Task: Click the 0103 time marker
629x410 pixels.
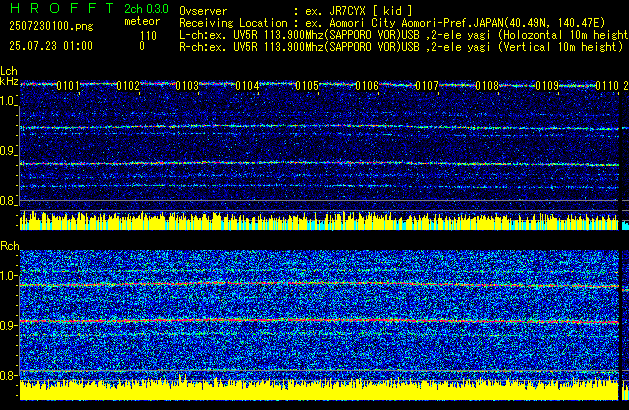Action: pyautogui.click(x=187, y=86)
